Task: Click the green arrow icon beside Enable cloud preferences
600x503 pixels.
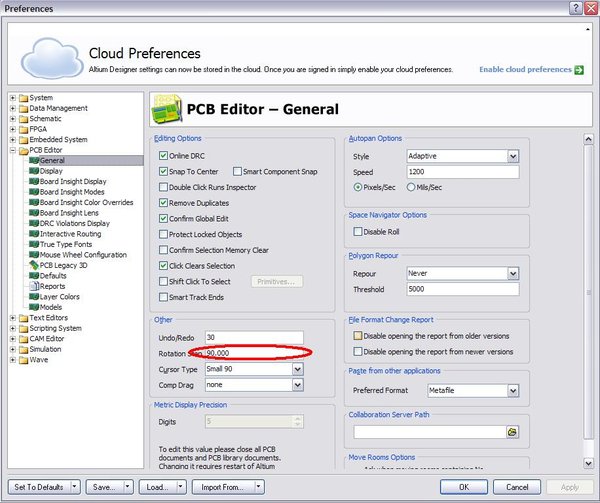Action: 579,70
